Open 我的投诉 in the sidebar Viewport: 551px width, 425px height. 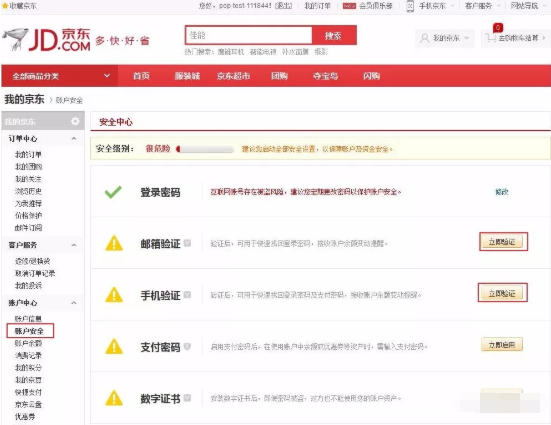click(x=28, y=286)
